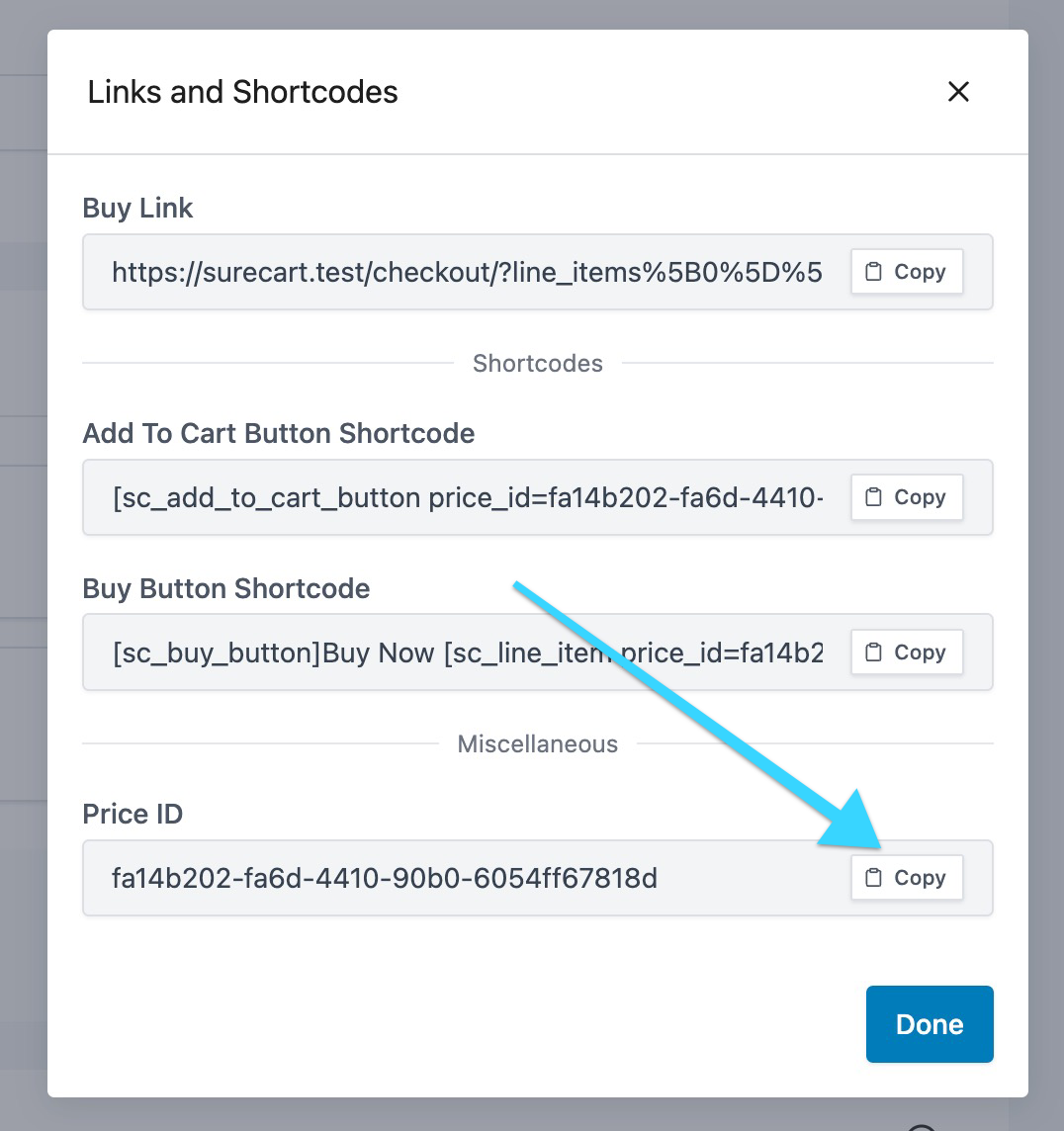Click the clipboard icon next to the Price ID
This screenshot has width=1064, height=1131.
tap(875, 877)
